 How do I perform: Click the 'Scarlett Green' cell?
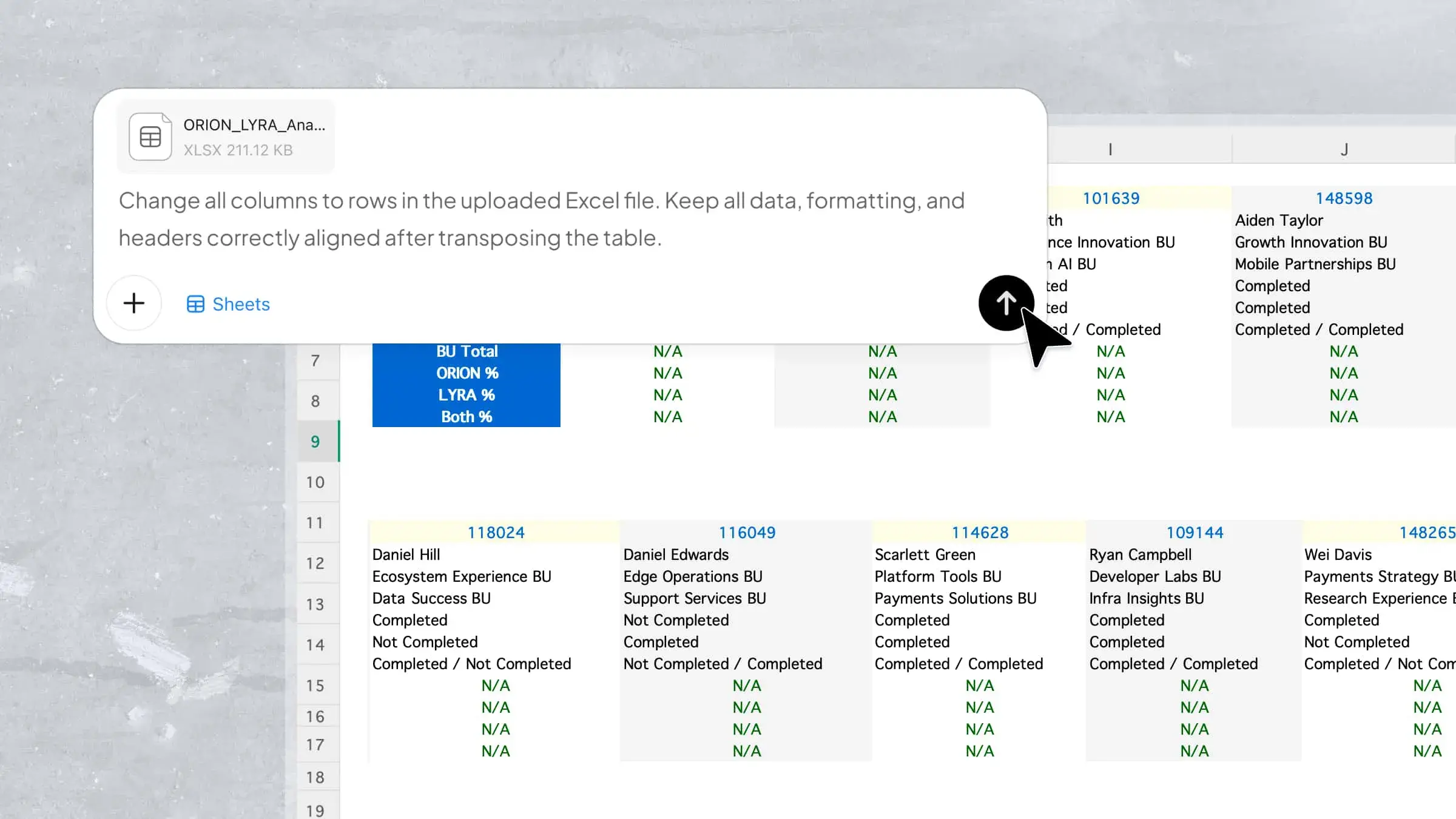tap(925, 554)
